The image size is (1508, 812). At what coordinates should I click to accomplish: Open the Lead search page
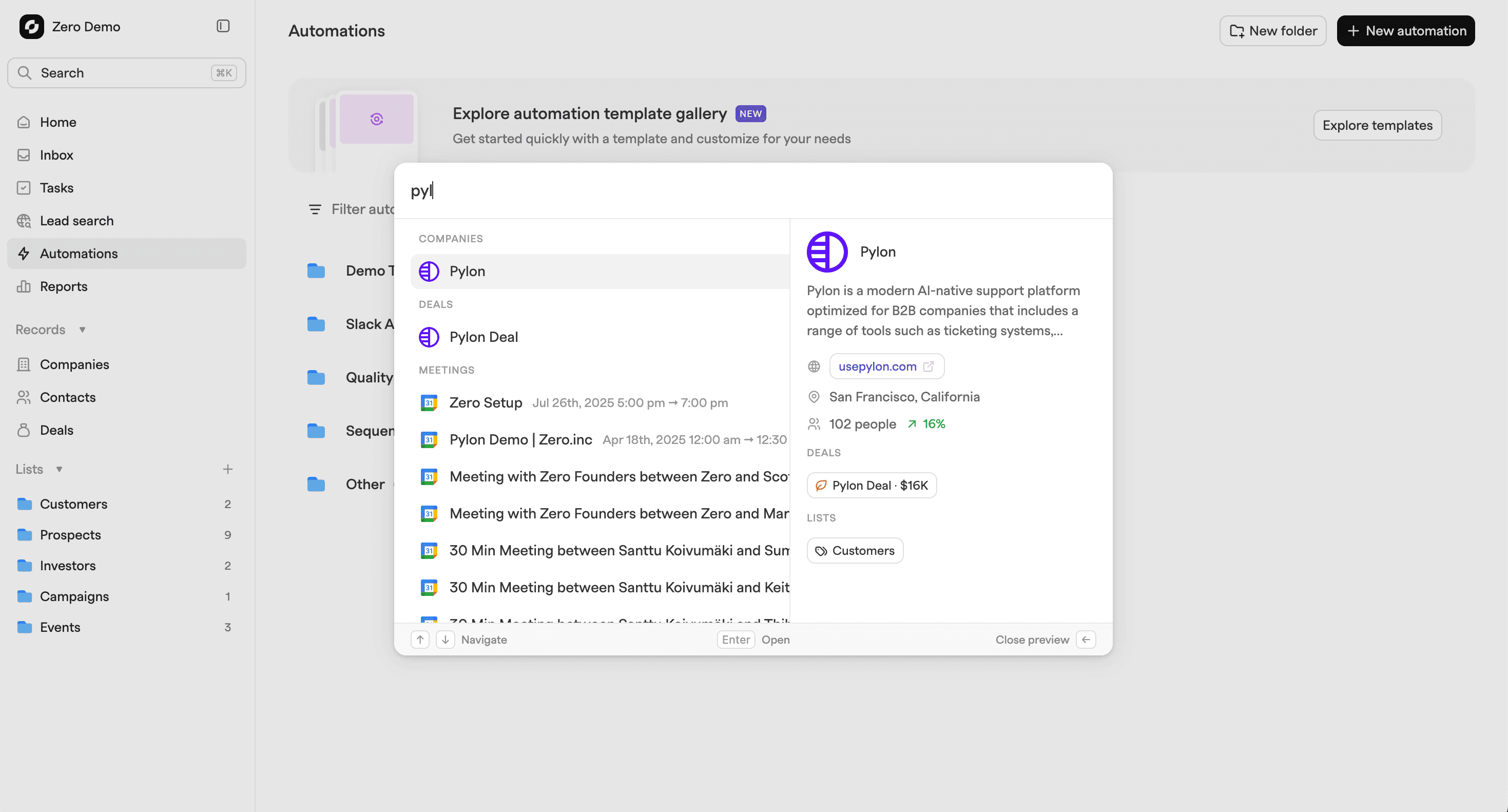click(76, 221)
